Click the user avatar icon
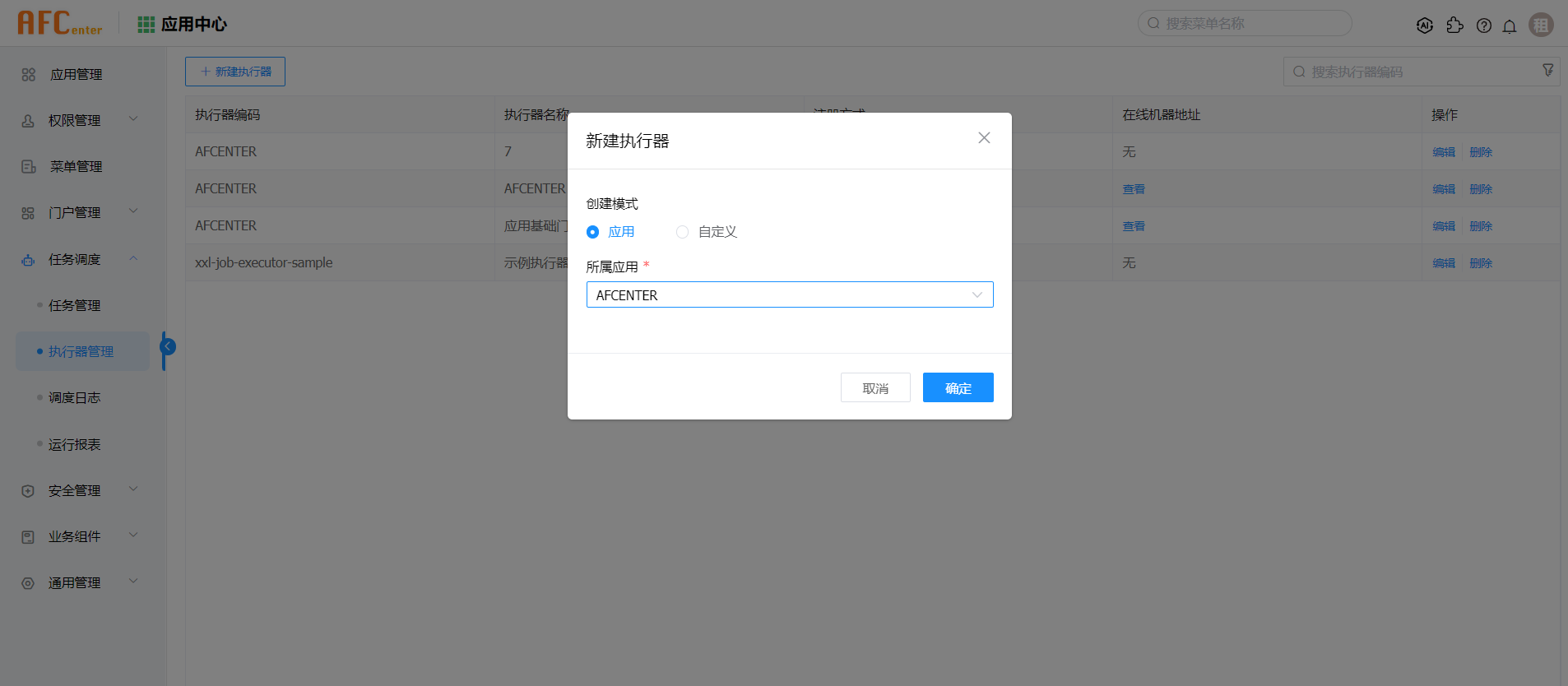Screen dimensions: 1568x686 1540,25
